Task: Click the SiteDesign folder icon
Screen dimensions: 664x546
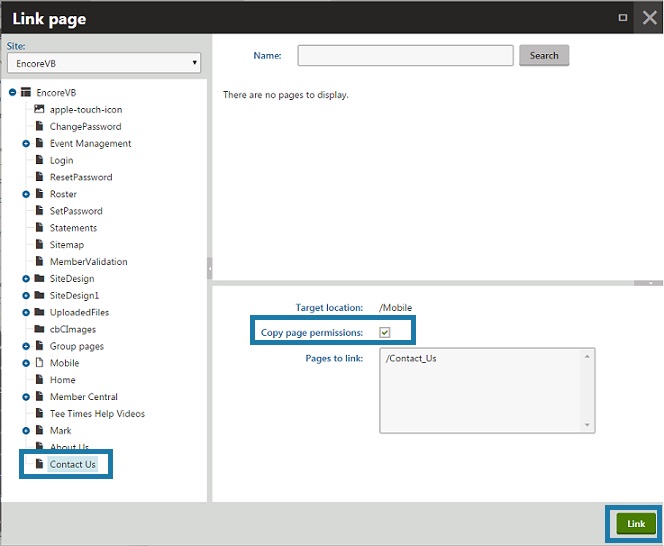Action: pos(40,278)
